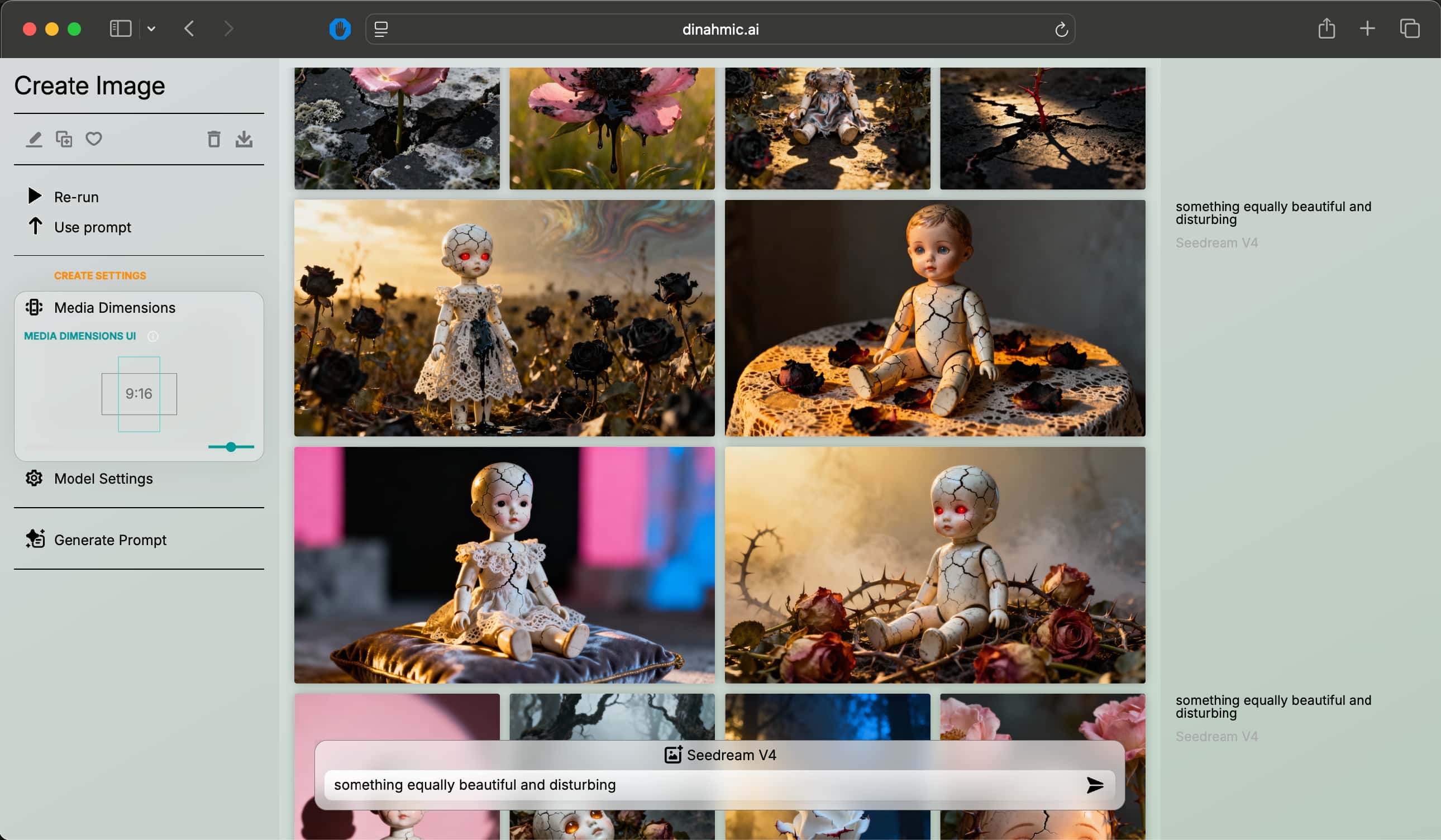This screenshot has height=840, width=1441.
Task: Click the pencil edit icon
Action: (x=34, y=139)
